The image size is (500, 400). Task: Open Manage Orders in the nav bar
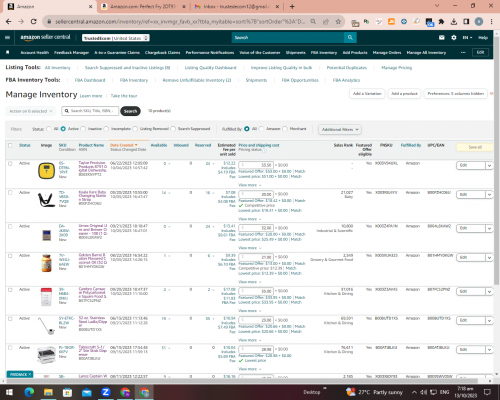click(x=387, y=52)
